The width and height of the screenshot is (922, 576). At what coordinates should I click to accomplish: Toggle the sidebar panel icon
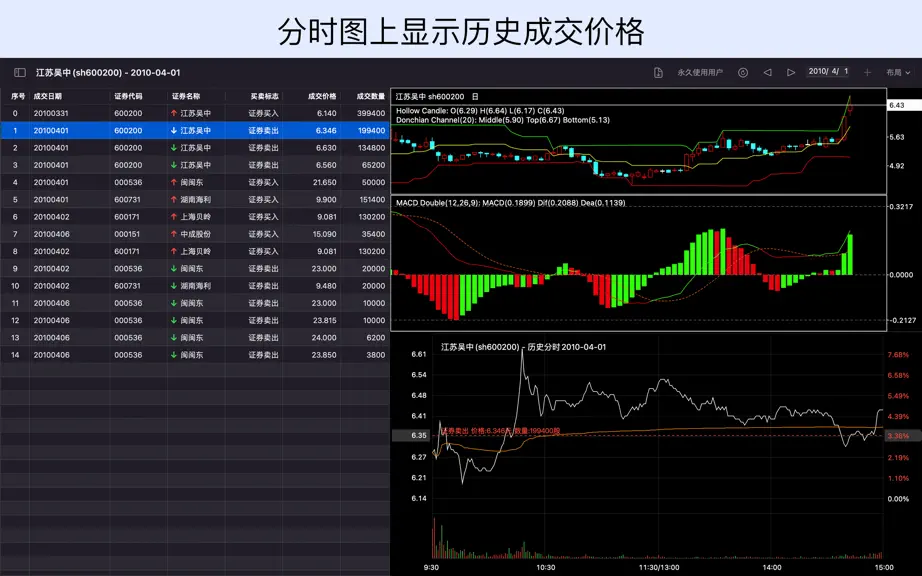pos(20,72)
